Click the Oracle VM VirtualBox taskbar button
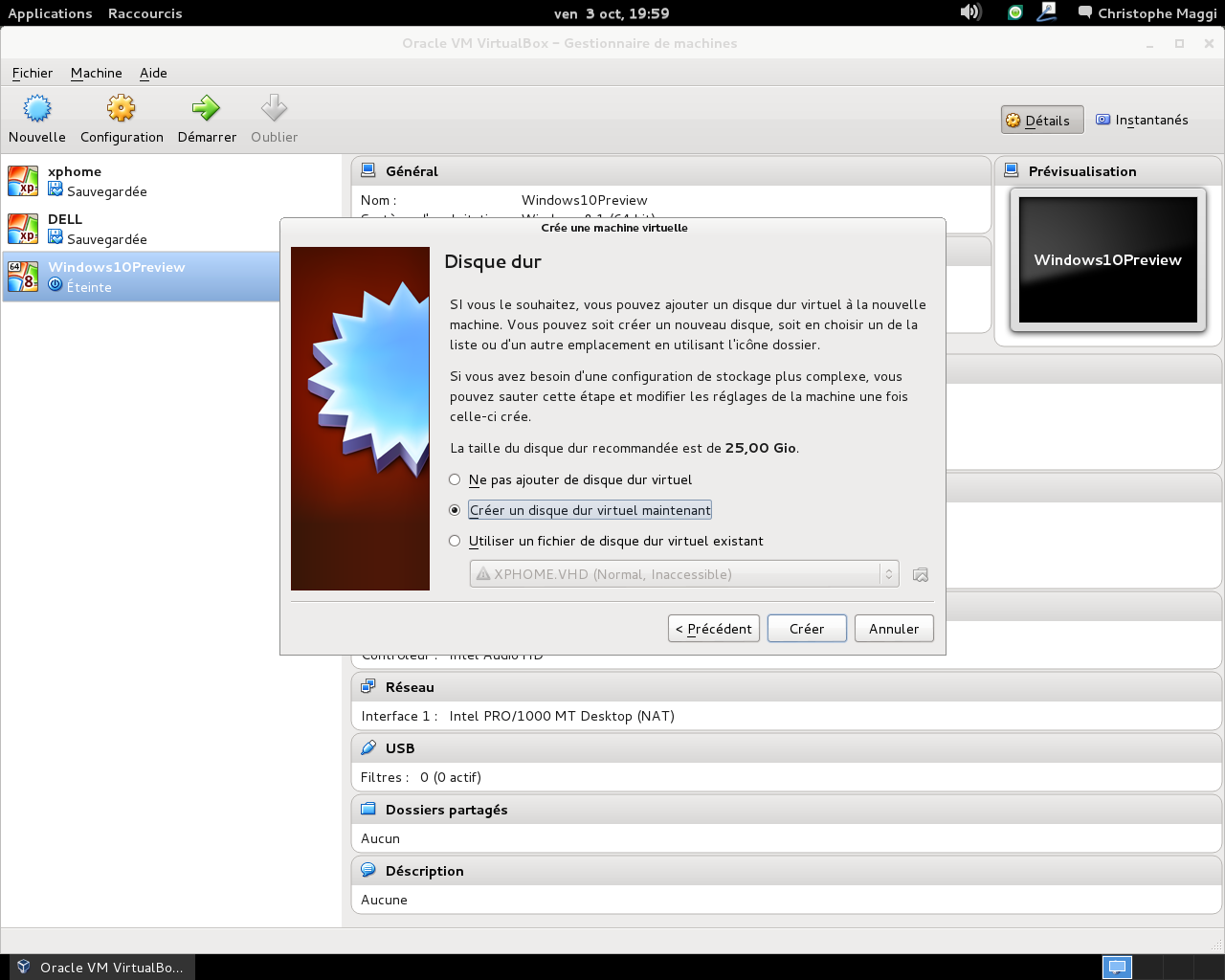Screen dimensions: 1225x980 point(101,968)
